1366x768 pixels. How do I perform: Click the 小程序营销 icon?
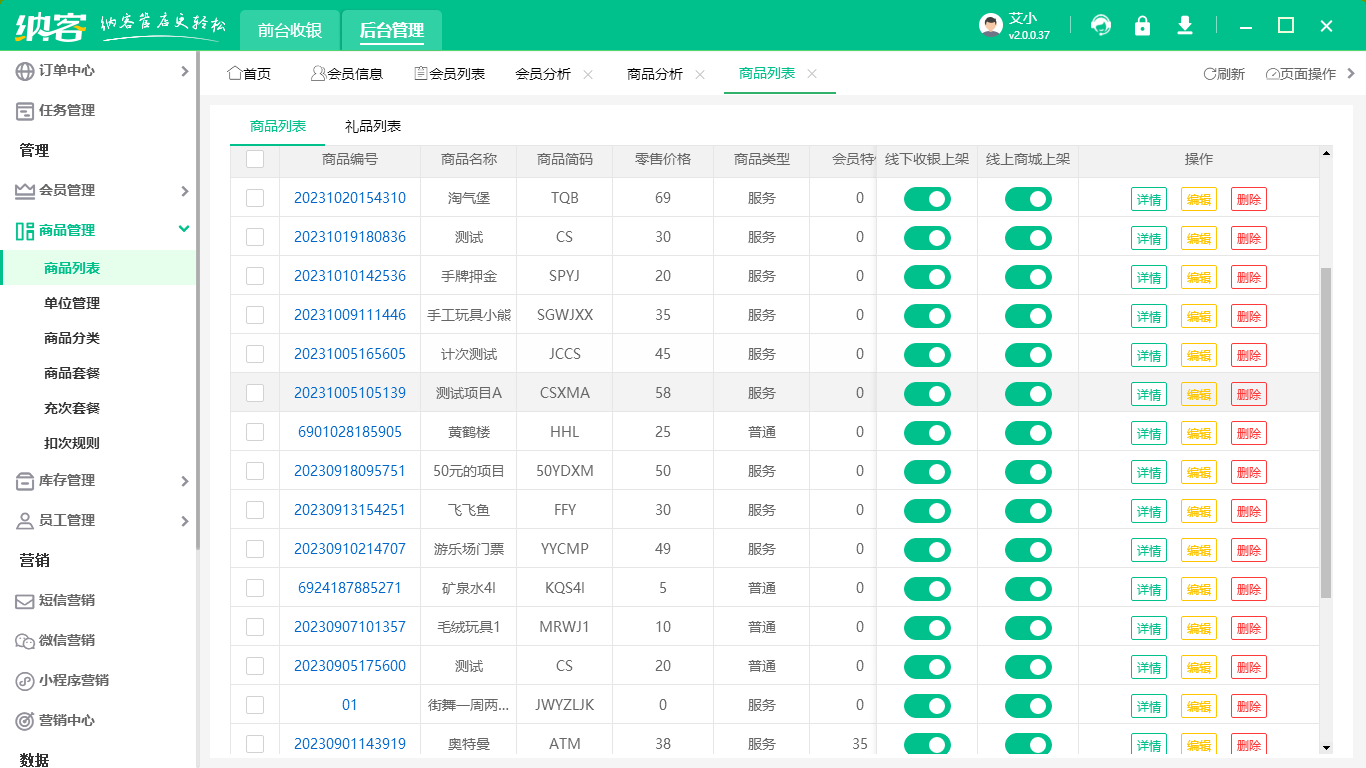point(25,681)
